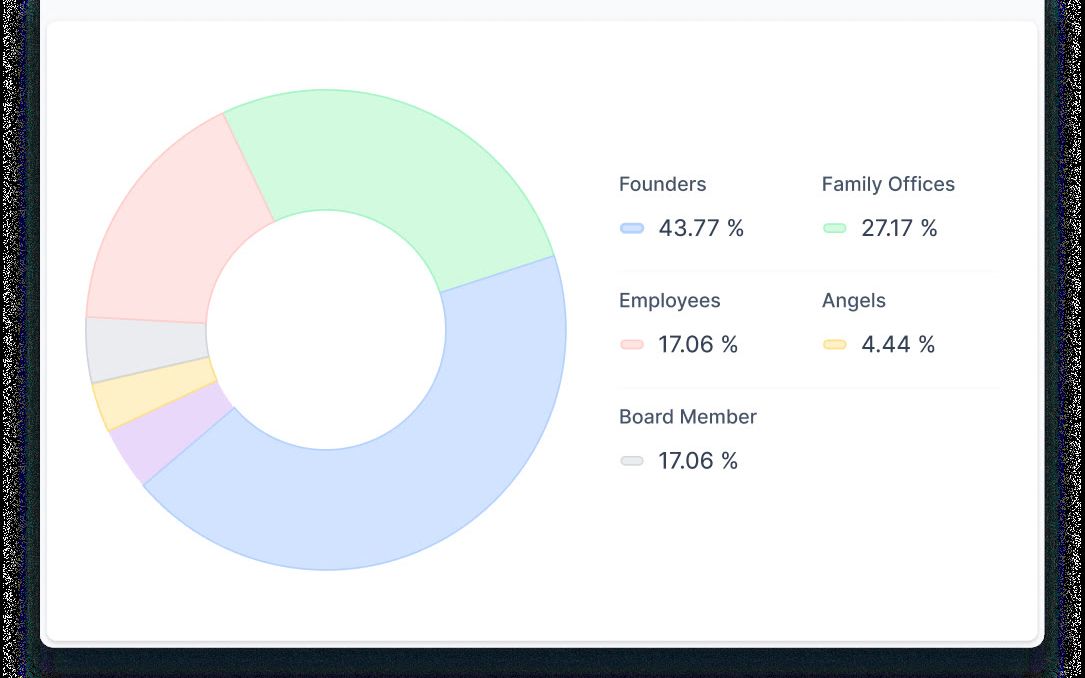This screenshot has width=1085, height=678.
Task: Click the green Family Offices legend swatch
Action: [835, 228]
